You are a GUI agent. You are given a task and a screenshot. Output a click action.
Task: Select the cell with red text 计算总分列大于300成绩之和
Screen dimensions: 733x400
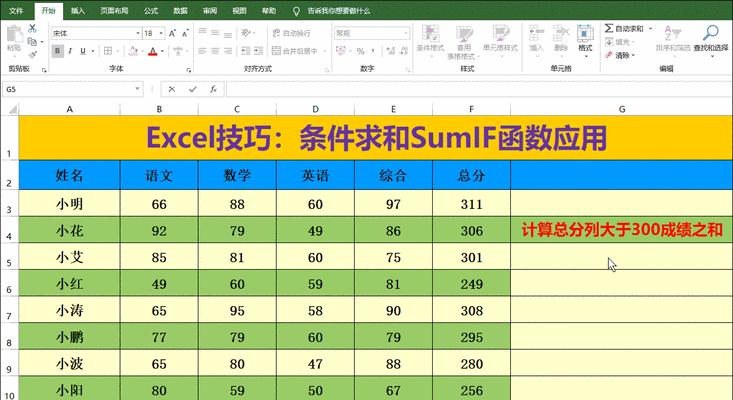click(x=621, y=230)
